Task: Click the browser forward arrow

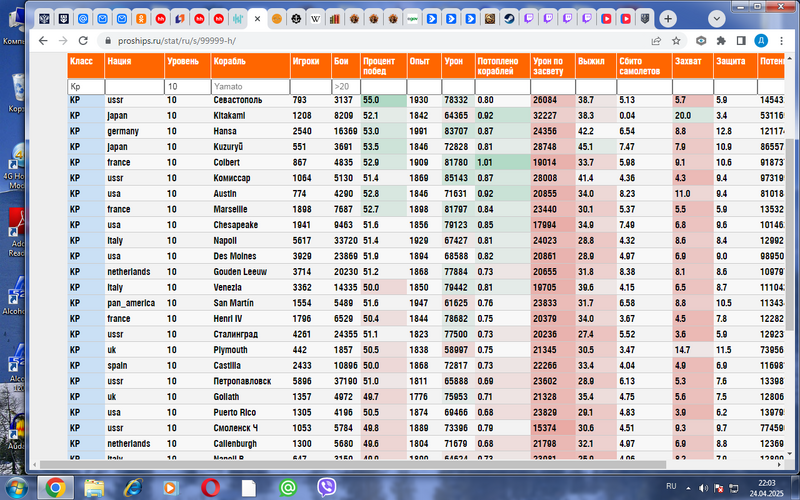Action: coord(63,41)
